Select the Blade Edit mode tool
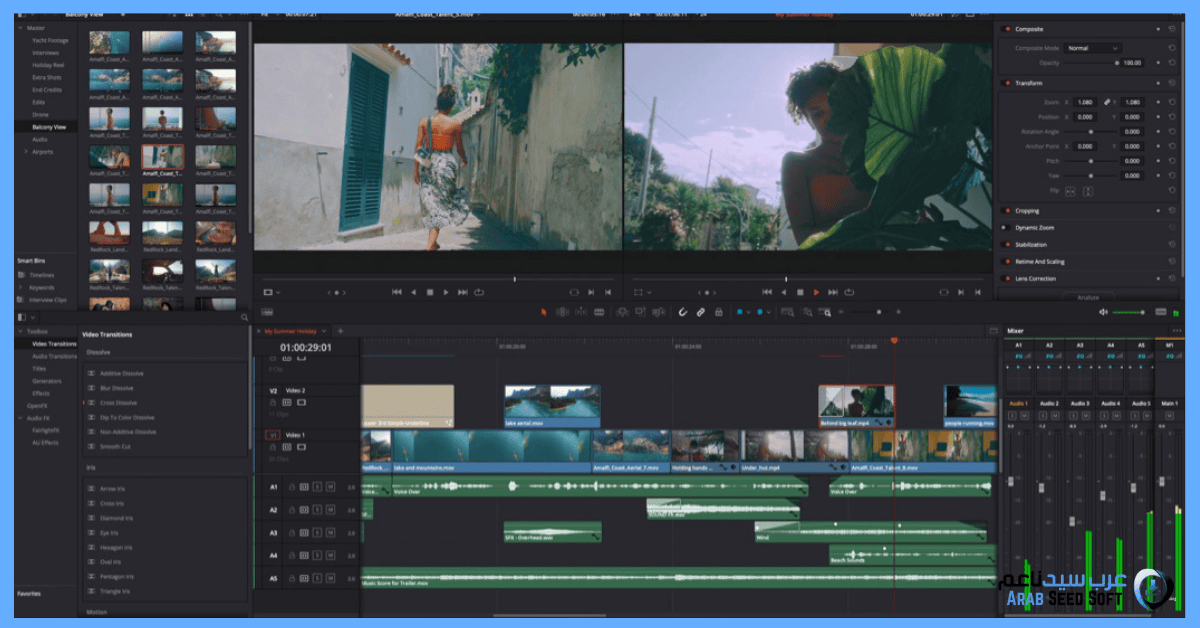The image size is (1200, 628). [599, 312]
